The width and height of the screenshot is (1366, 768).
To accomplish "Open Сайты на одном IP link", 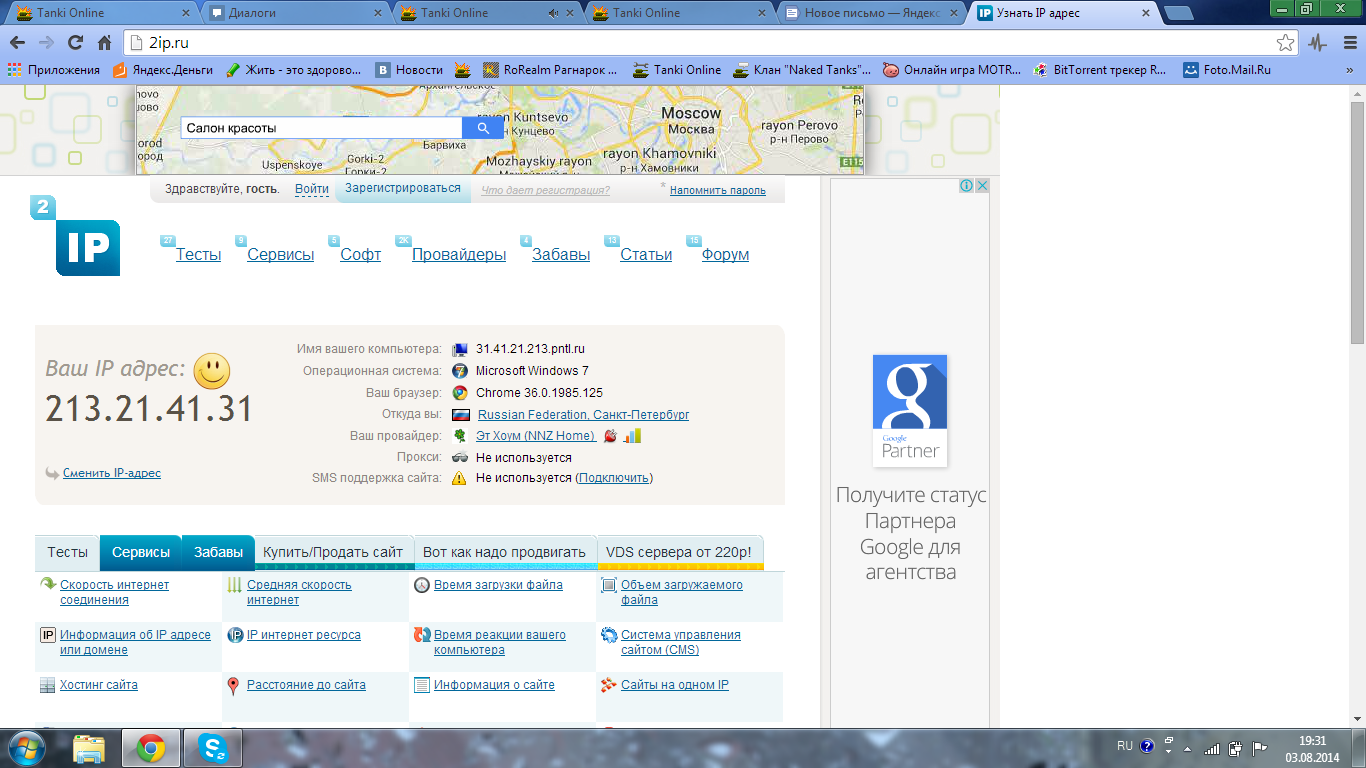I will 675,685.
